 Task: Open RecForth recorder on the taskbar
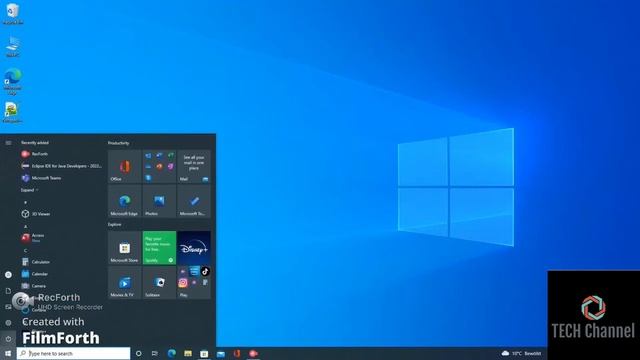click(x=253, y=353)
